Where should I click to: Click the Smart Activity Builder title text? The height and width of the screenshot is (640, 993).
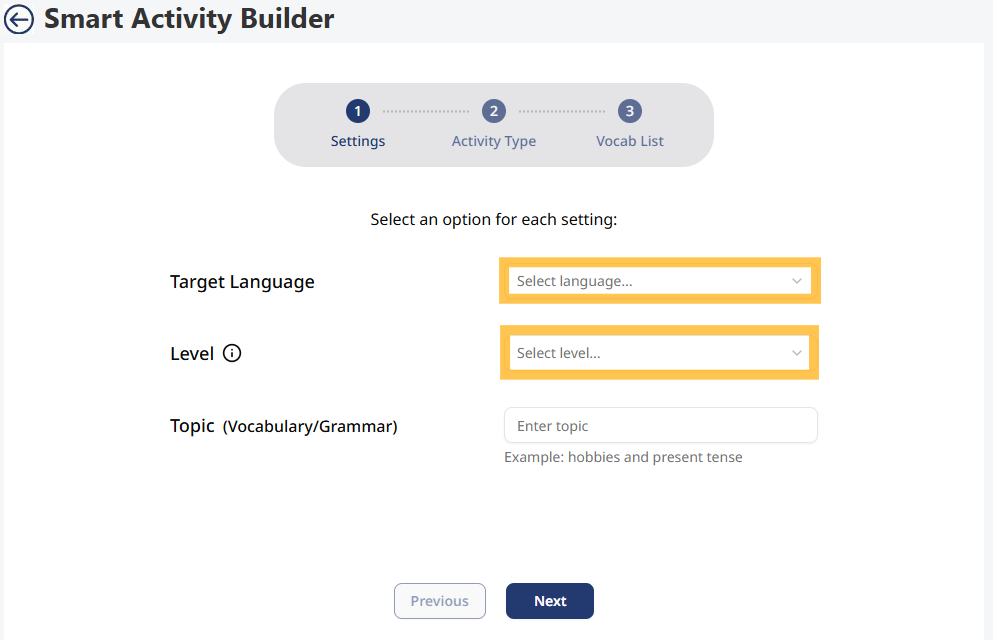189,18
